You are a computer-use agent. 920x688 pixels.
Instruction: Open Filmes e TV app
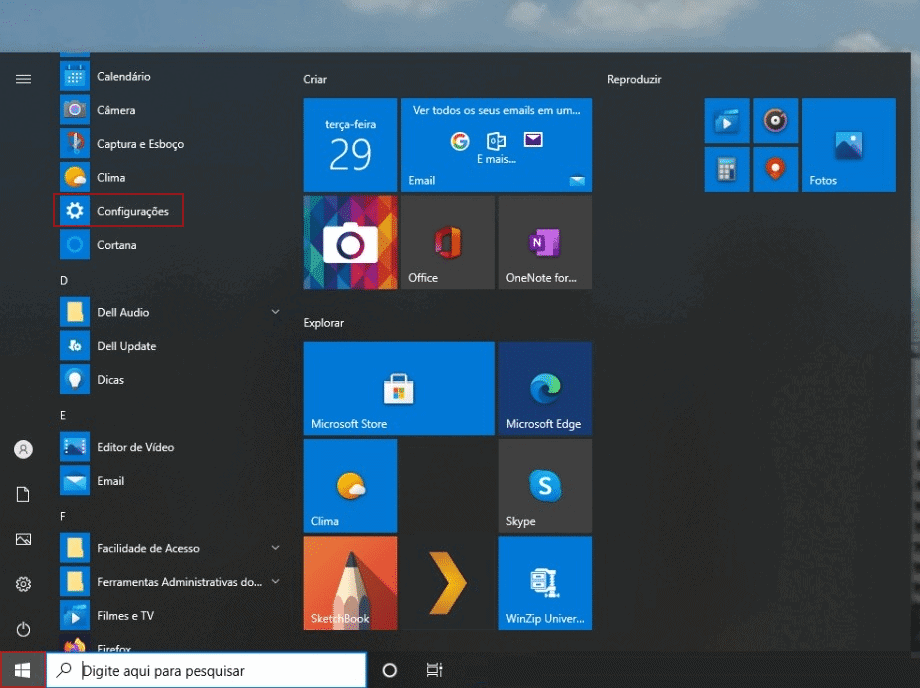tap(170, 615)
